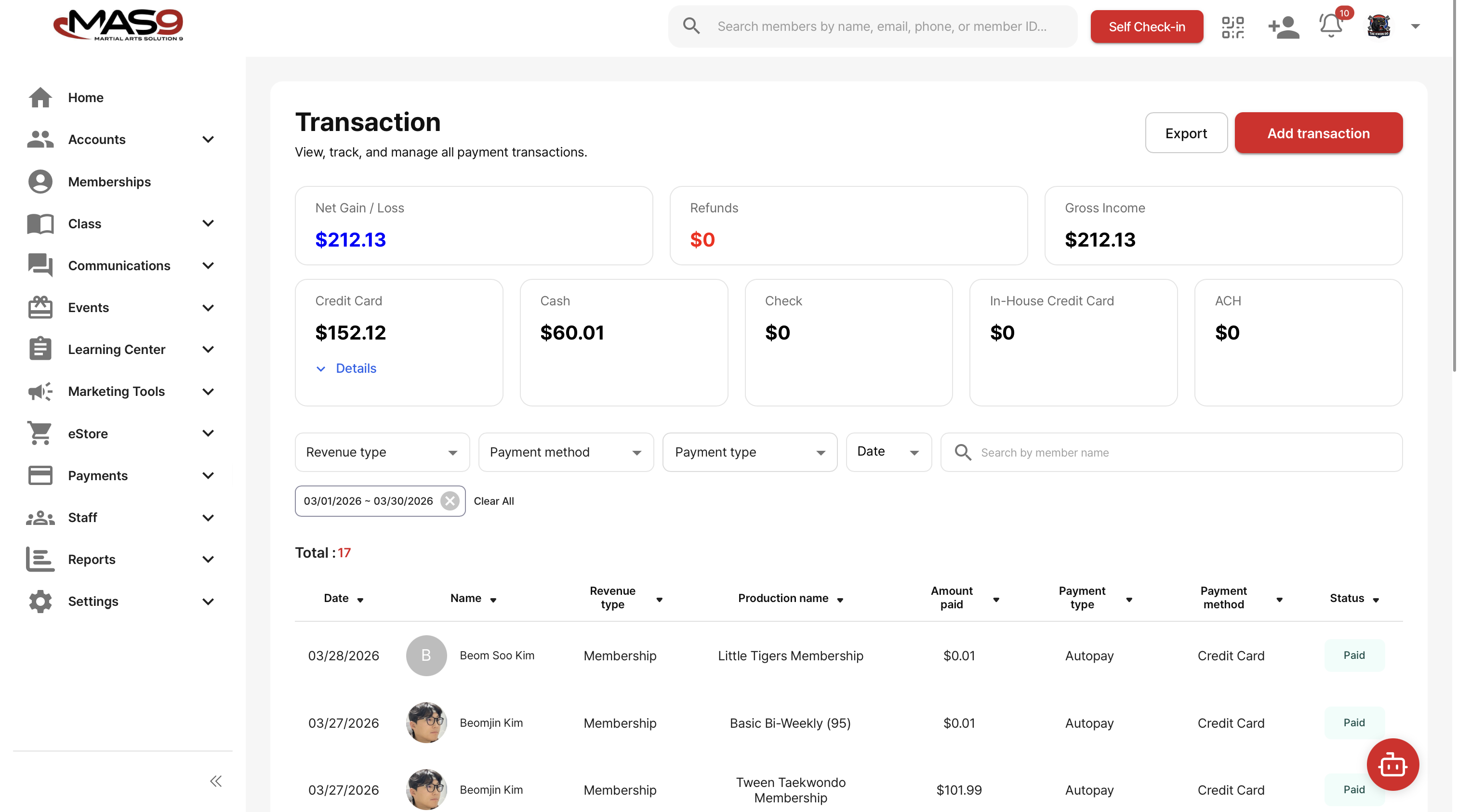Screen dimensions: 1457x812
Task: Select Memberships in the sidebar
Action: point(109,182)
